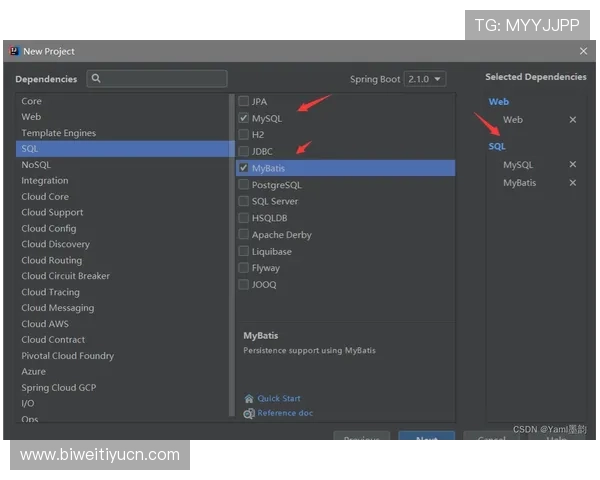
Task: Select Spring Cloud GCP category
Action: tap(122, 387)
